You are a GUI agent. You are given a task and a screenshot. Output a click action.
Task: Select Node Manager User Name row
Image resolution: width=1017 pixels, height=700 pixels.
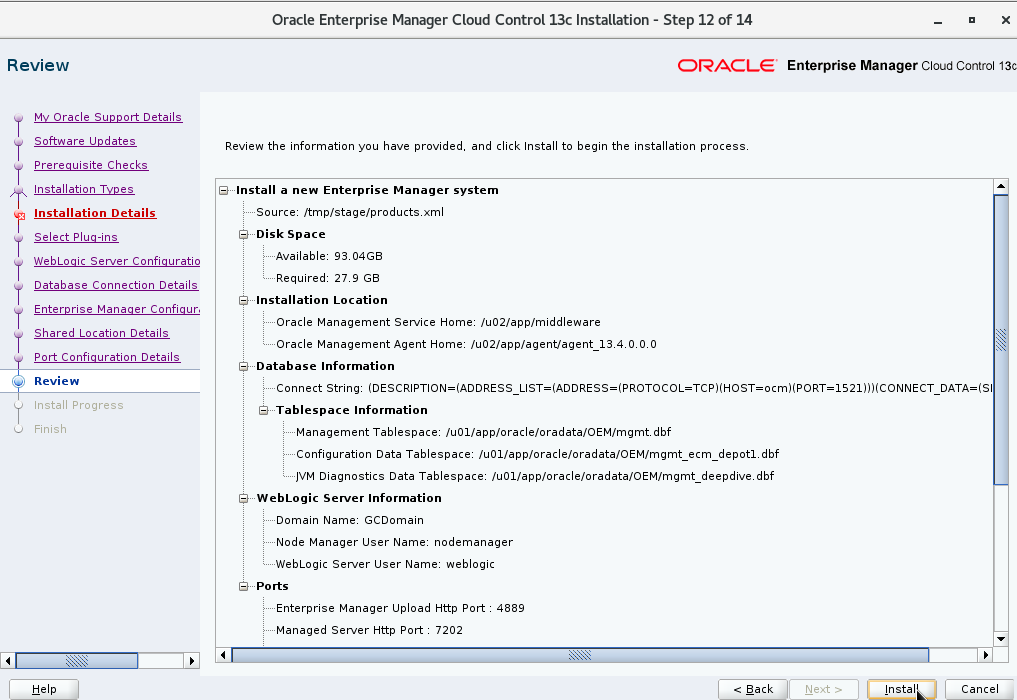tap(394, 542)
